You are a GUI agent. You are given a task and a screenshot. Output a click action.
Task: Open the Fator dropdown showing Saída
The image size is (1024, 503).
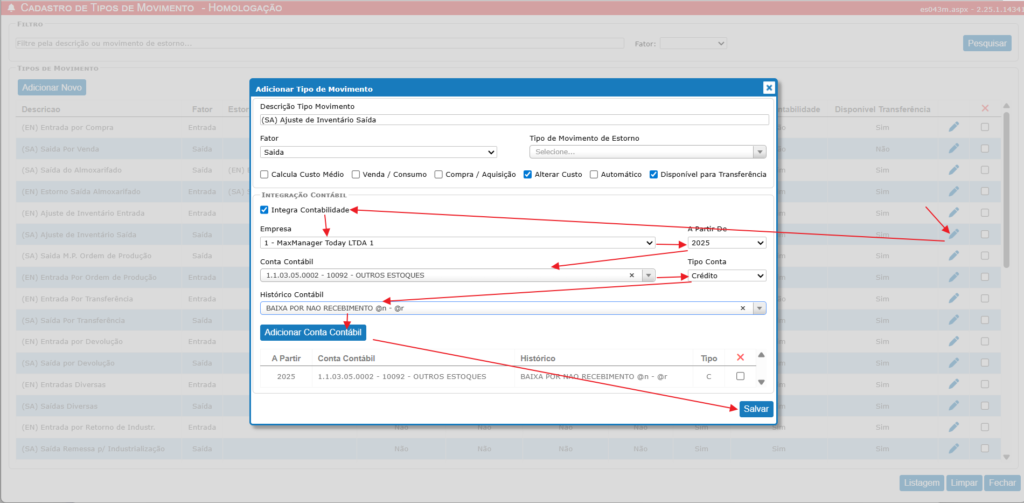pos(378,152)
